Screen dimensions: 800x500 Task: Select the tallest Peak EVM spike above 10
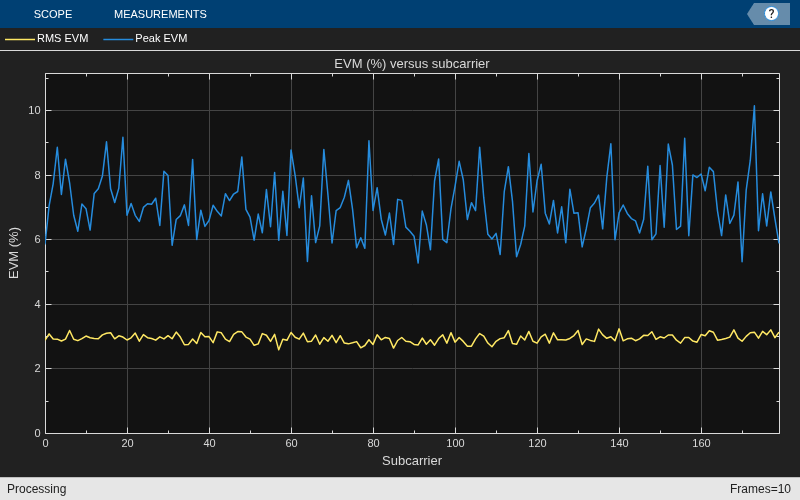coord(754,107)
